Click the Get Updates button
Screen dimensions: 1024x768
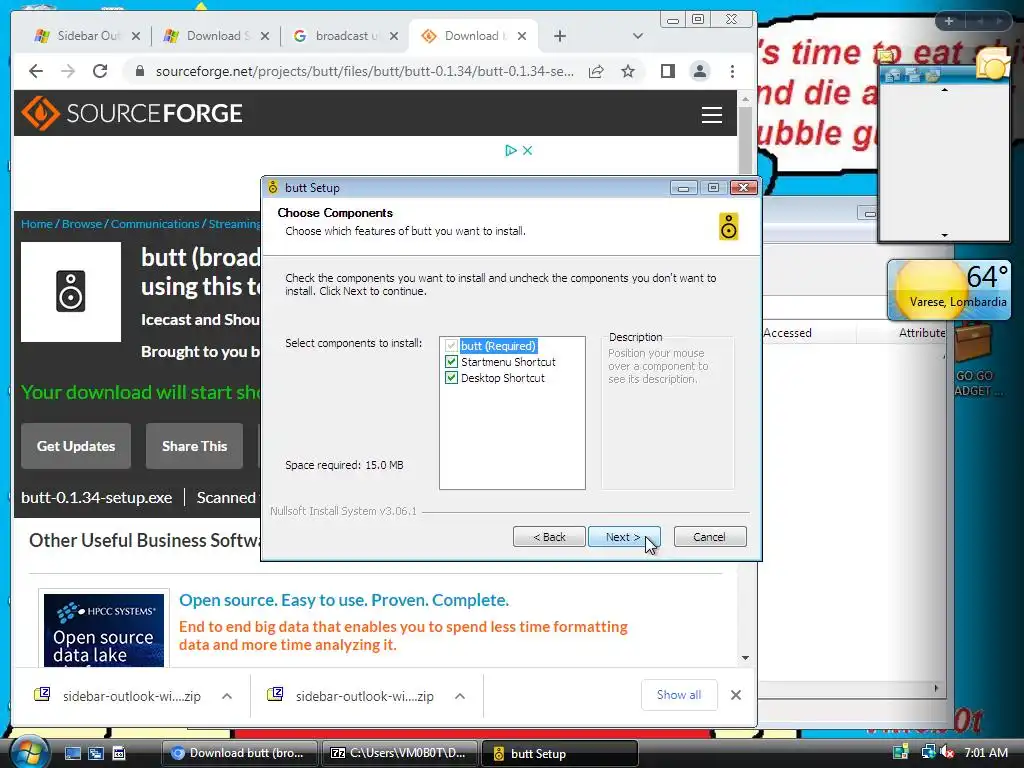tap(76, 446)
